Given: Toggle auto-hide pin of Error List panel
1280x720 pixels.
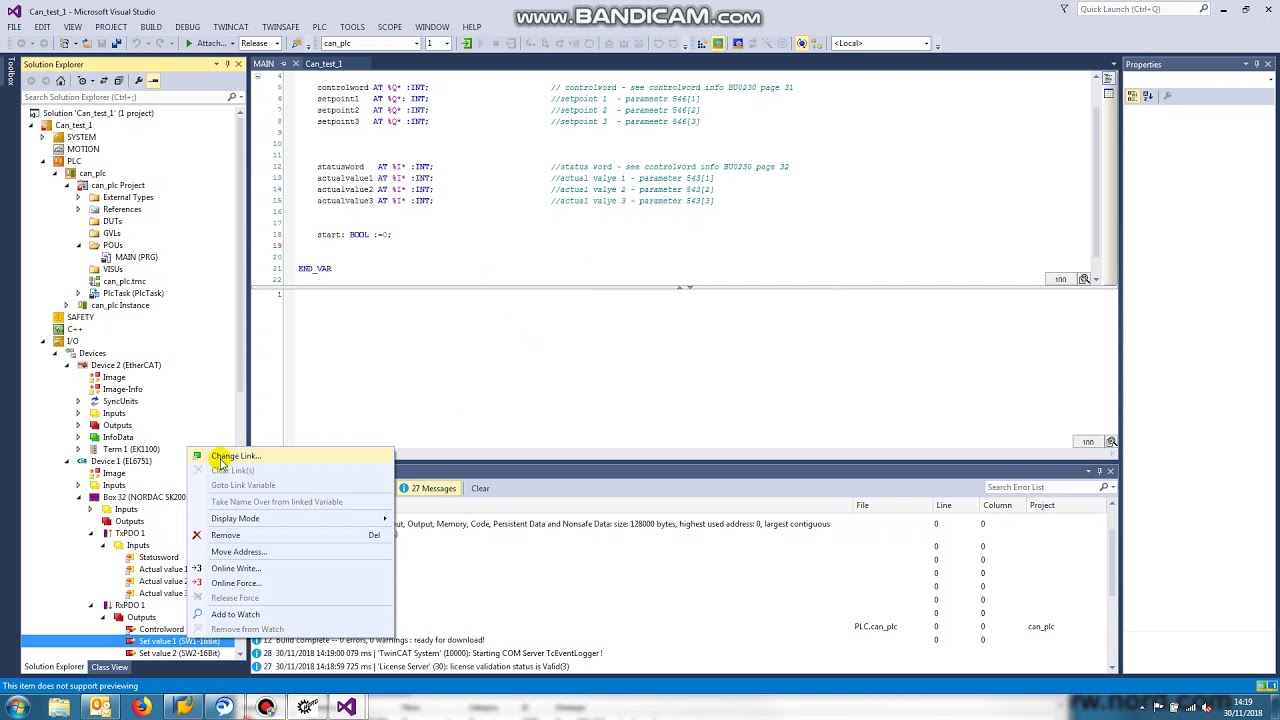Looking at the screenshot, I should pos(1099,471).
